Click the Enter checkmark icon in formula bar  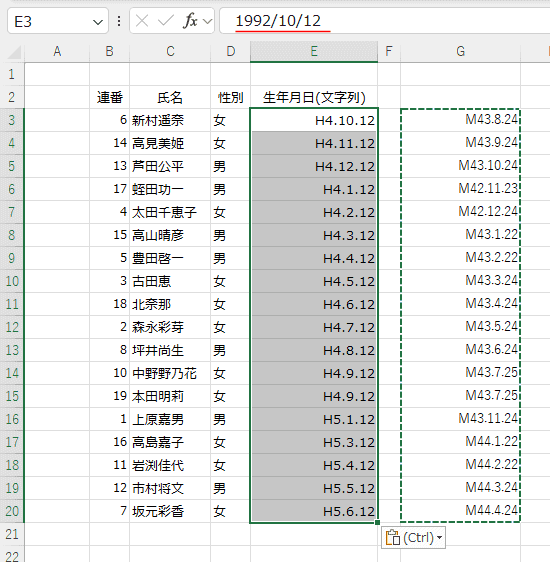(166, 21)
